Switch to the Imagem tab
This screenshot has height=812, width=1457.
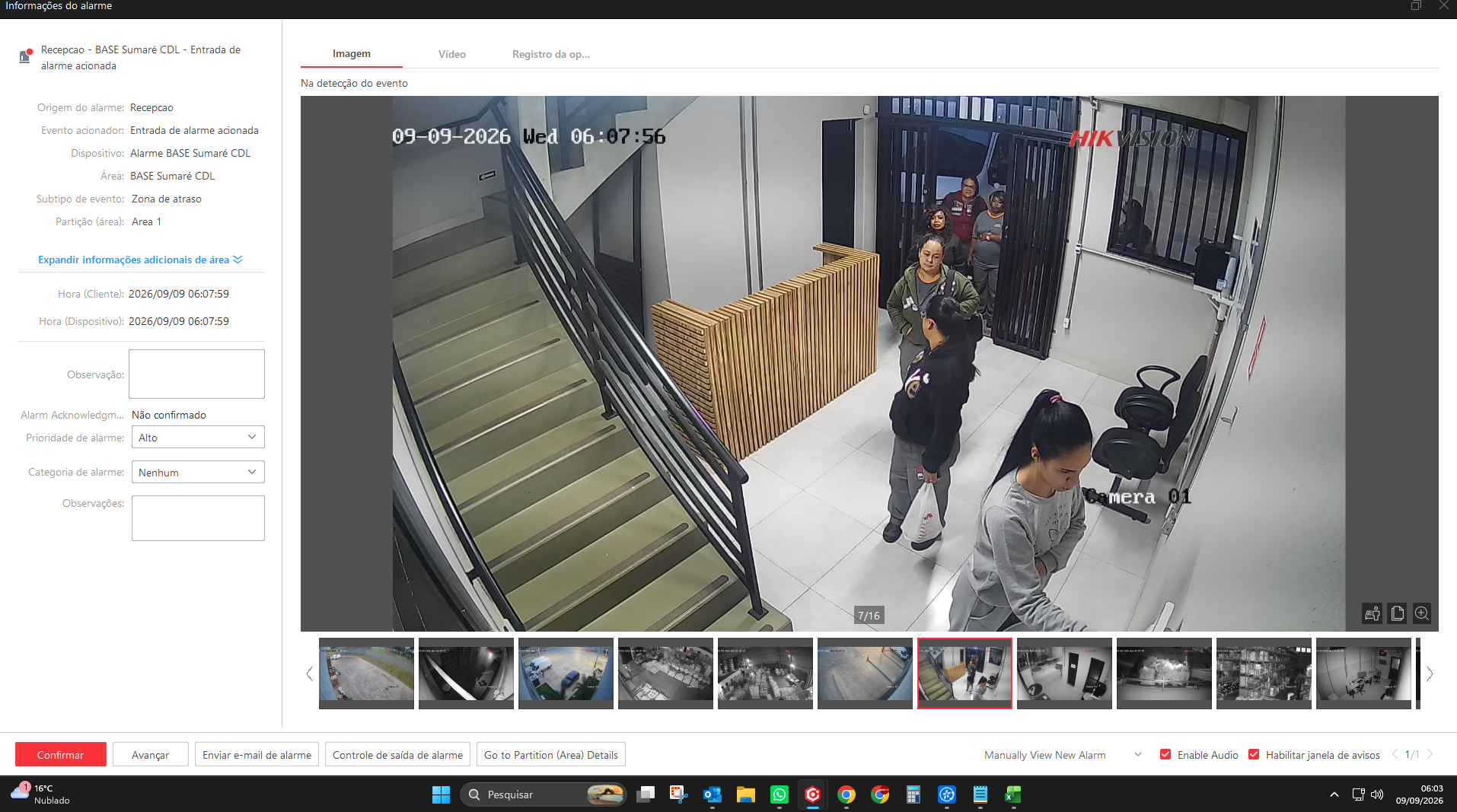pyautogui.click(x=352, y=54)
